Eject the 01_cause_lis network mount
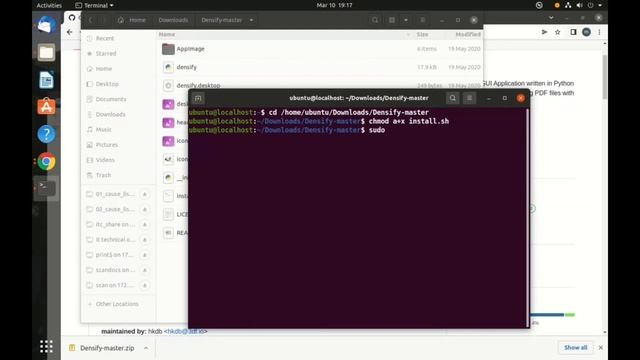 tap(144, 194)
